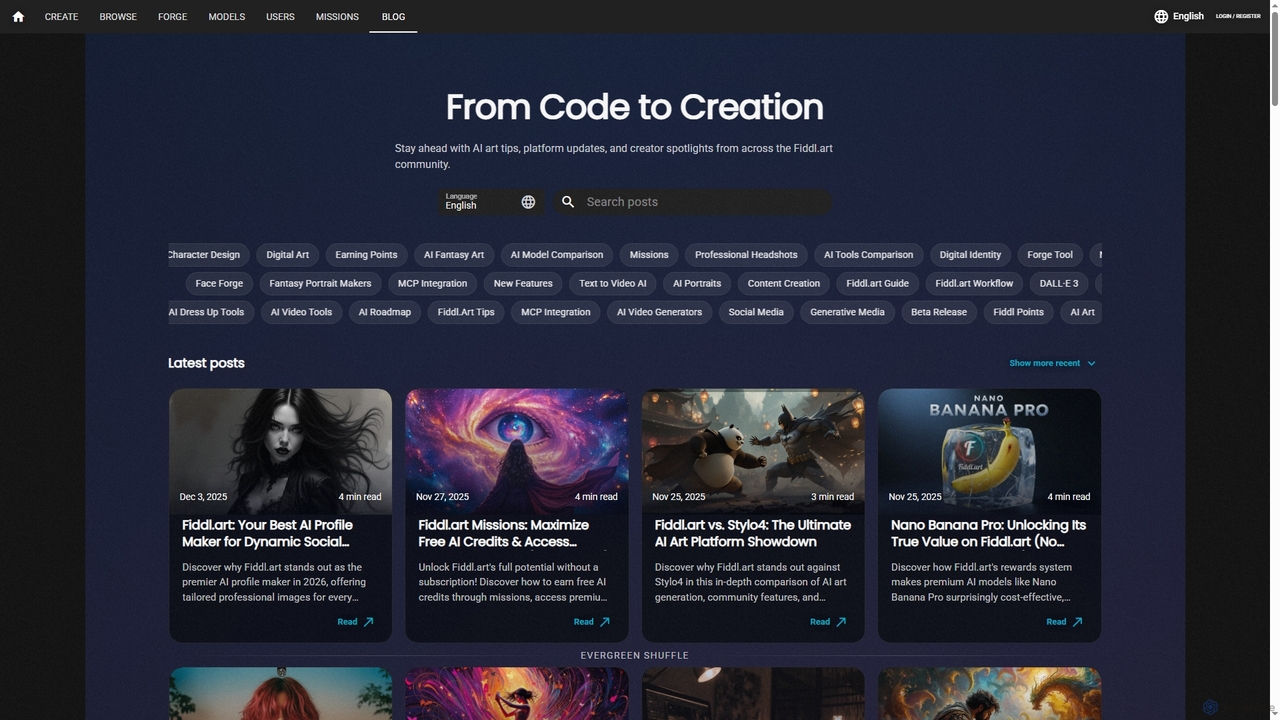Select the Fiddl Points tag
1280x720 pixels.
[1018, 312]
